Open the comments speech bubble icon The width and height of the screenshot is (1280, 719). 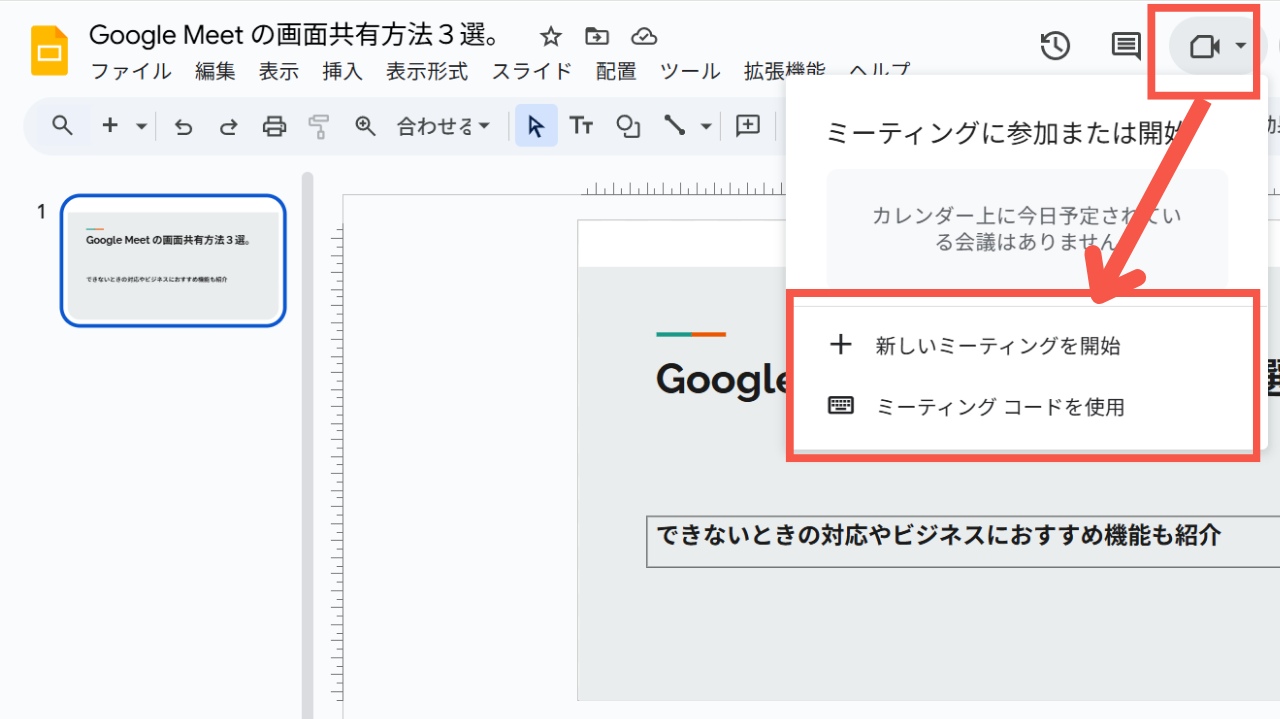click(1126, 46)
